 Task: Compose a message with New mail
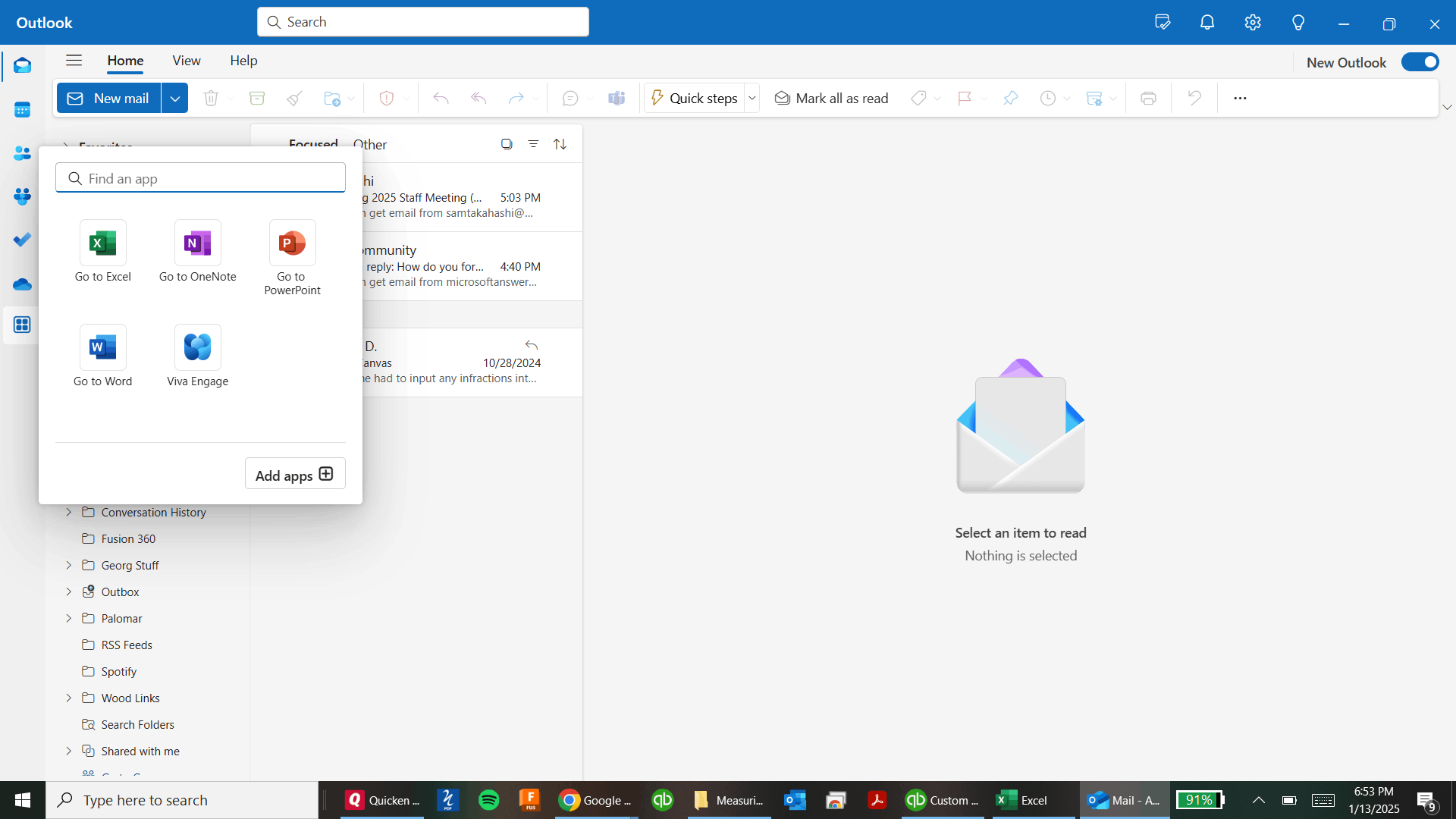click(109, 99)
